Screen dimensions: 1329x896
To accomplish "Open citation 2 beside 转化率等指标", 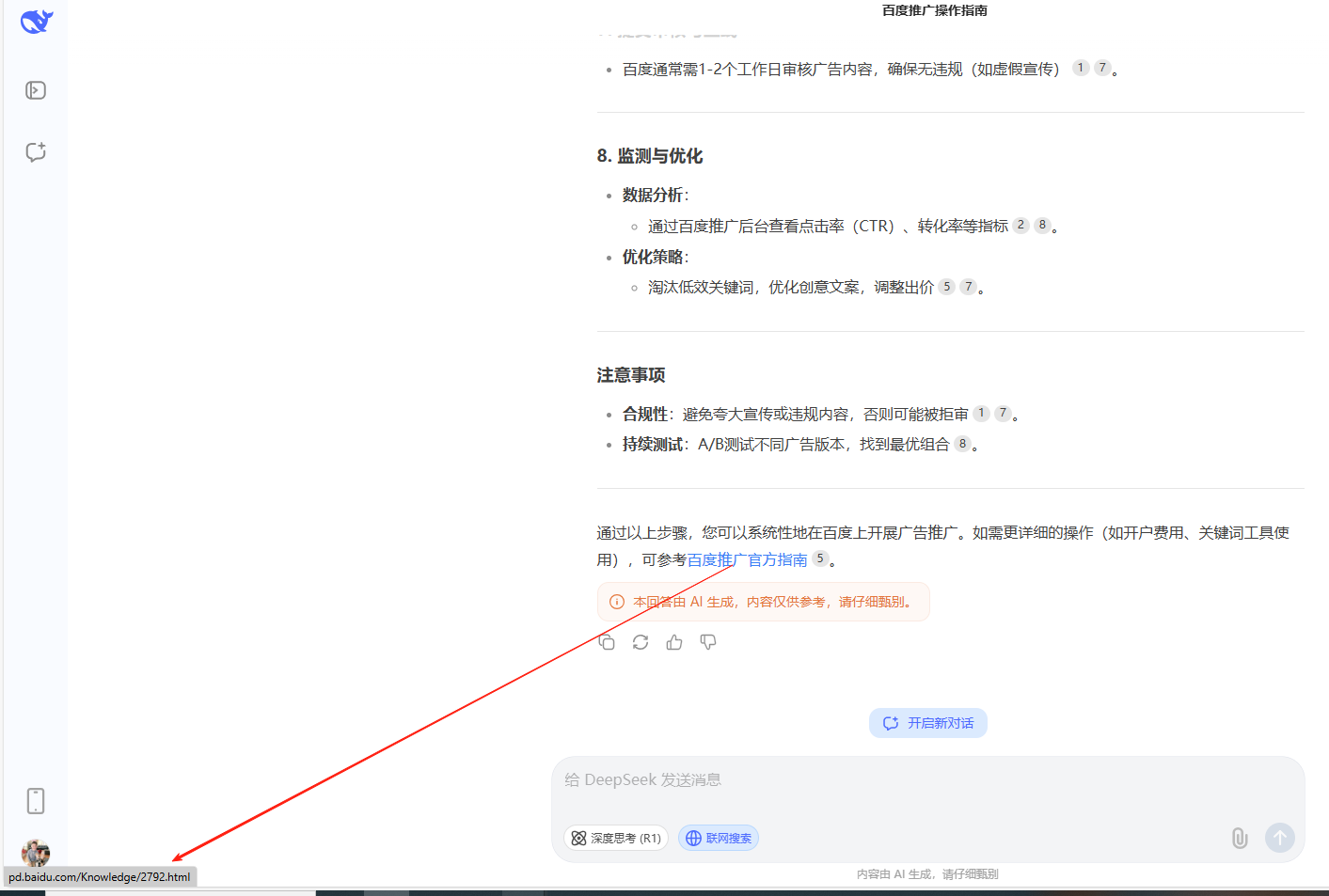I will coord(1020,226).
